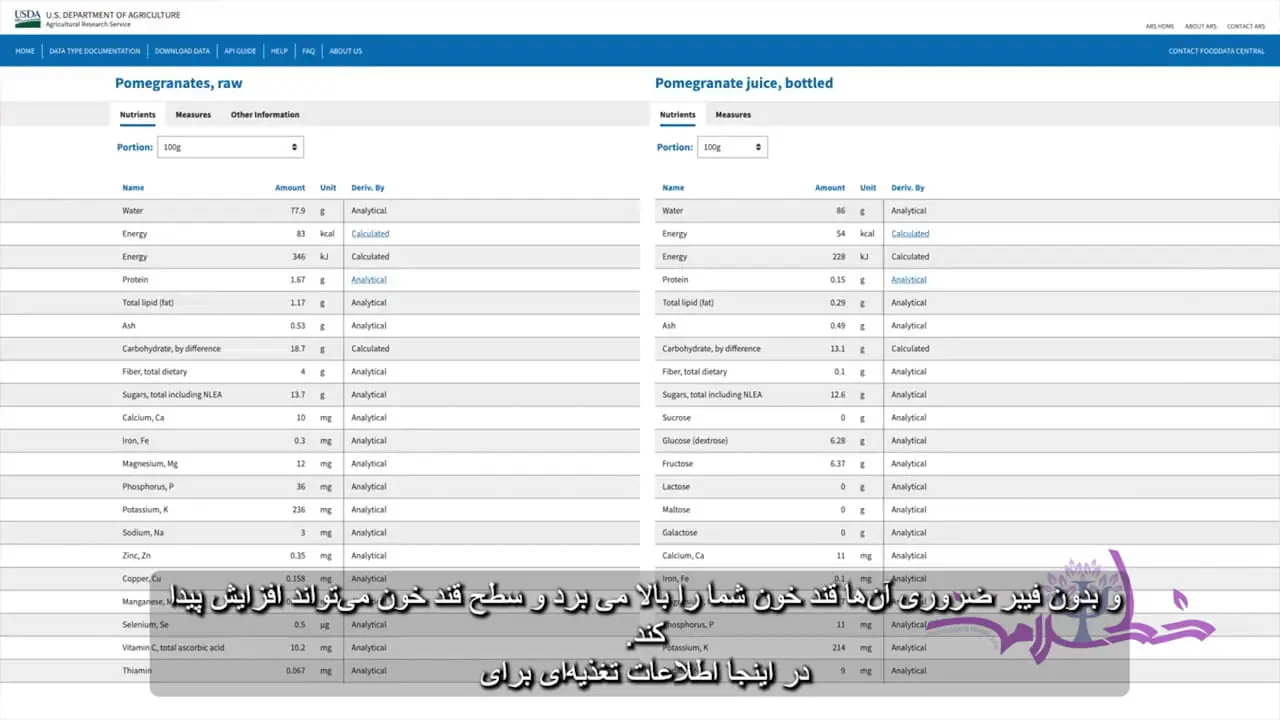Click Analytical link in raw Protein row
Viewport: 1280px width, 720px height.
[x=369, y=280]
